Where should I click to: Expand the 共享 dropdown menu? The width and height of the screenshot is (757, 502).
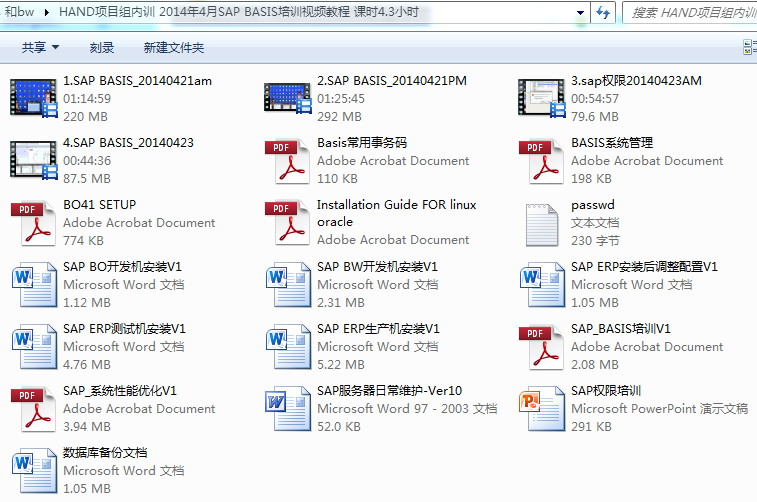point(41,47)
